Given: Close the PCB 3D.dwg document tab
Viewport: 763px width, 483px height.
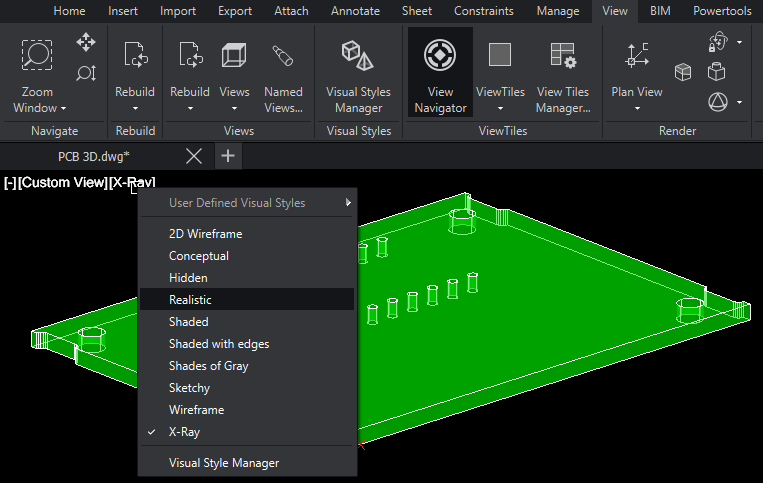Looking at the screenshot, I should click(x=194, y=155).
